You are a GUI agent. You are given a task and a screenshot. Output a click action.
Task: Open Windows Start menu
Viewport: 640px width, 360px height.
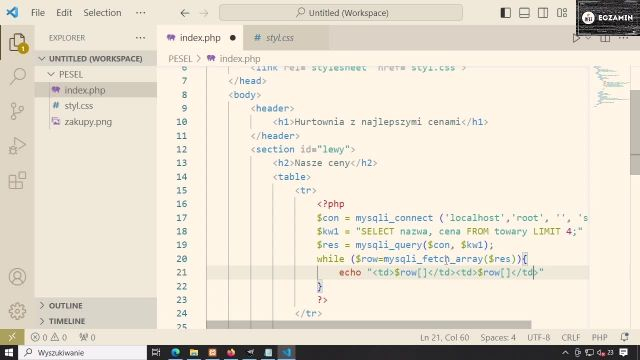[x=9, y=353]
